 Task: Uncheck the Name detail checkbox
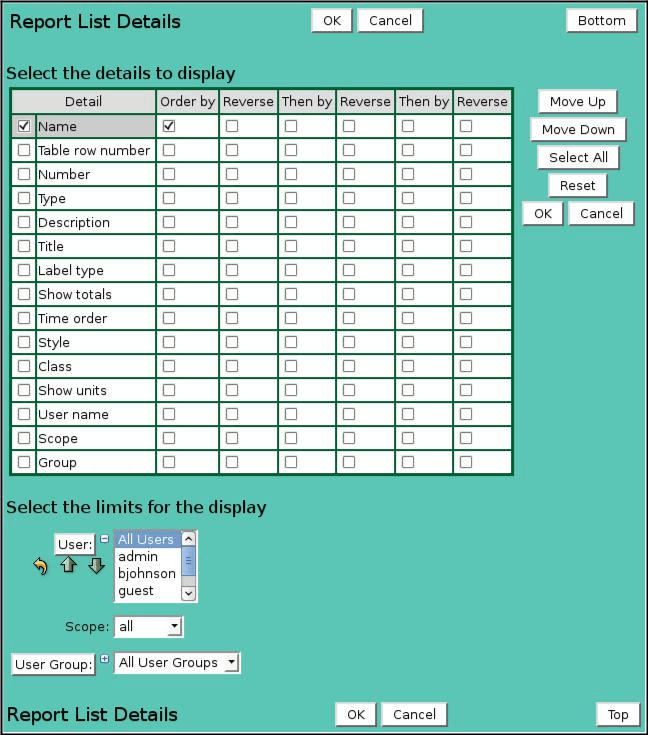24,126
